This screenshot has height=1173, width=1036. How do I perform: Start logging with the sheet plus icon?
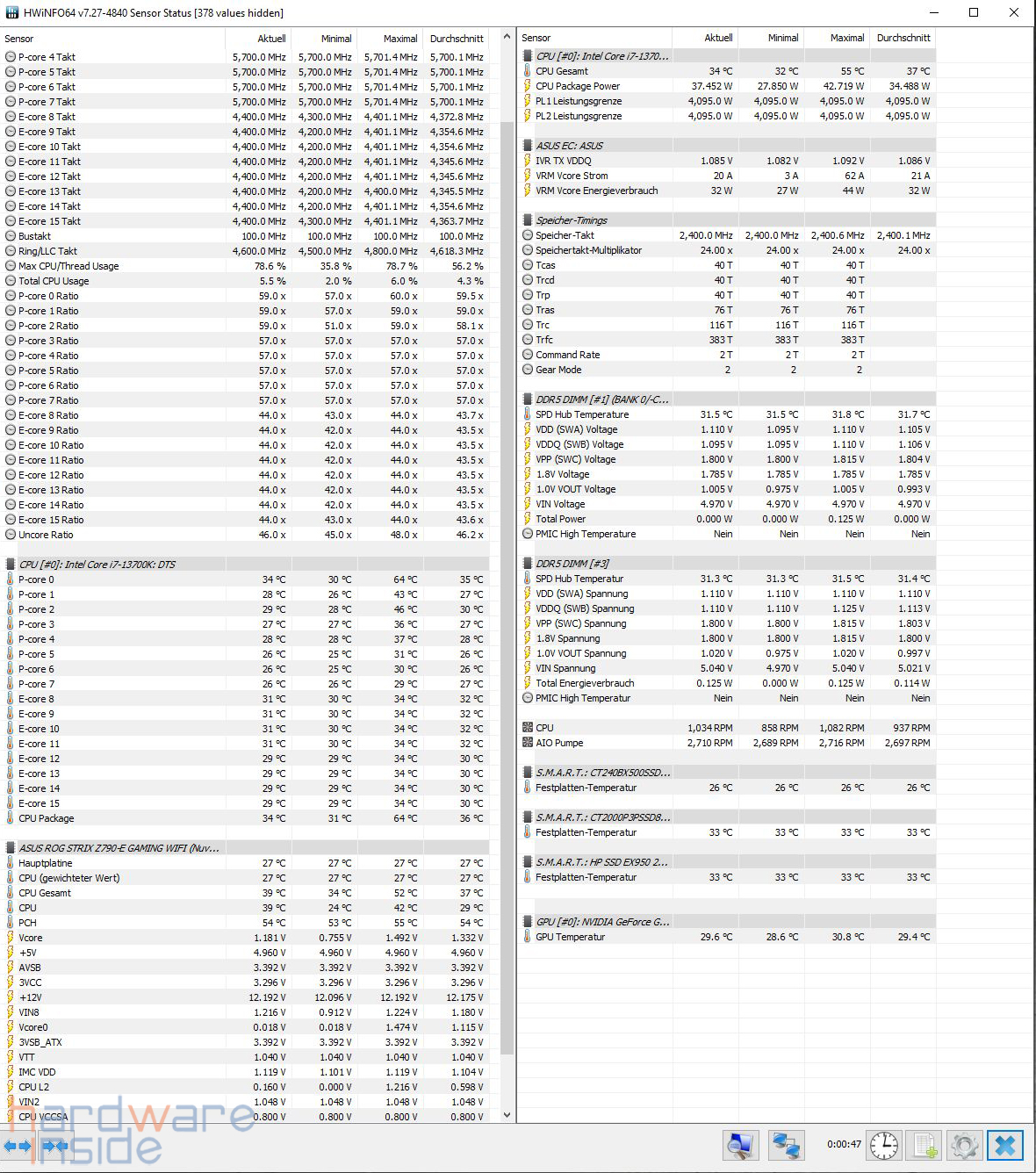click(924, 1145)
